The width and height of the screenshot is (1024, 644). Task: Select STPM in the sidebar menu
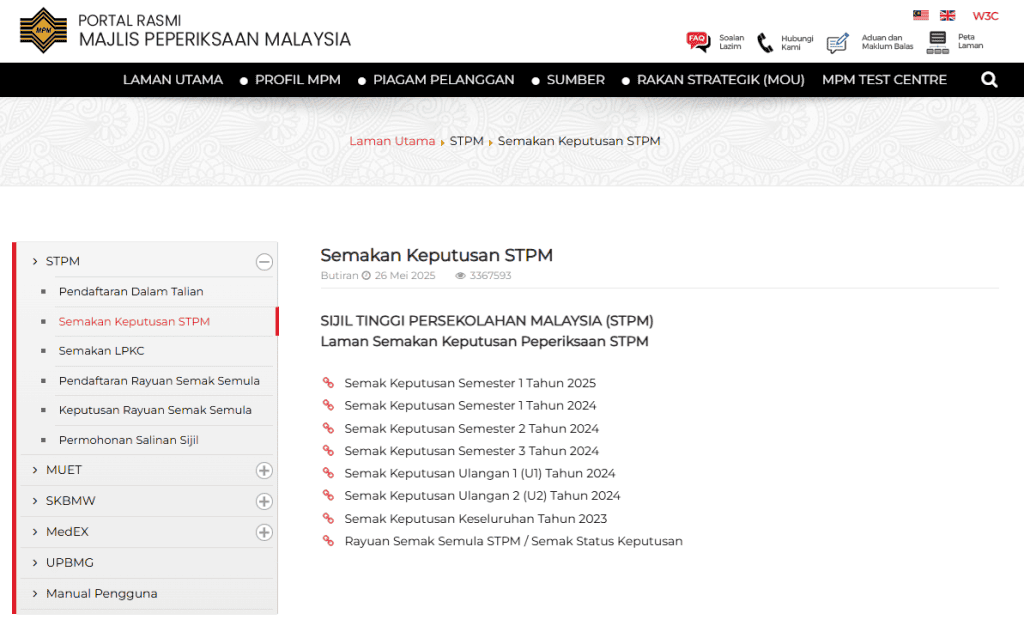pyautogui.click(x=63, y=261)
